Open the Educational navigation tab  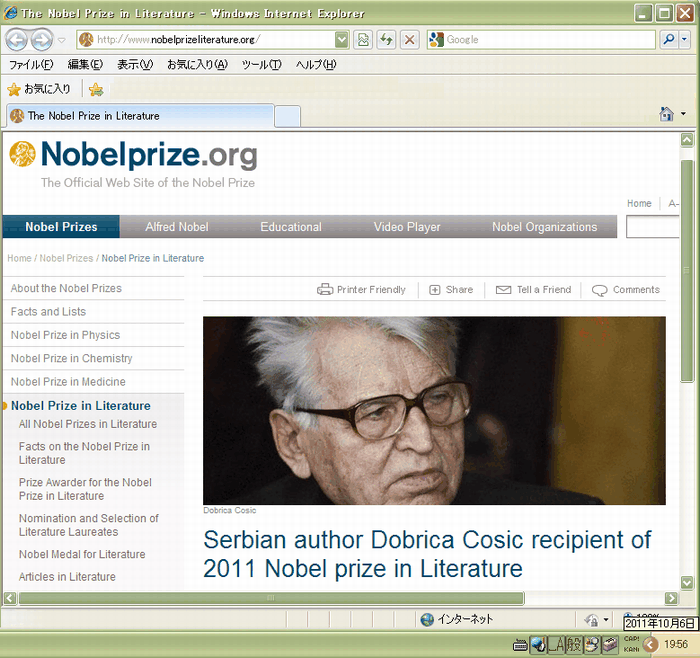[x=291, y=227]
